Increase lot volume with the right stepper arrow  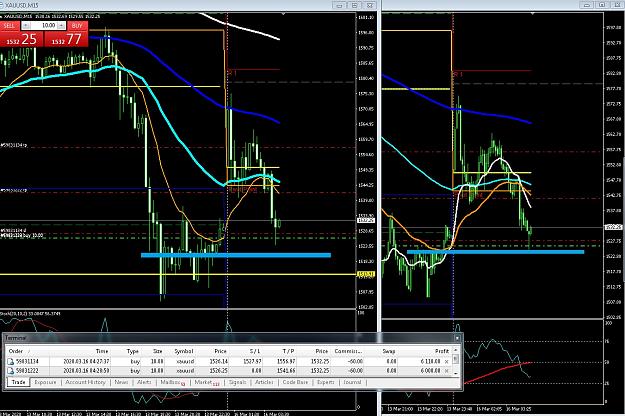[x=61, y=26]
